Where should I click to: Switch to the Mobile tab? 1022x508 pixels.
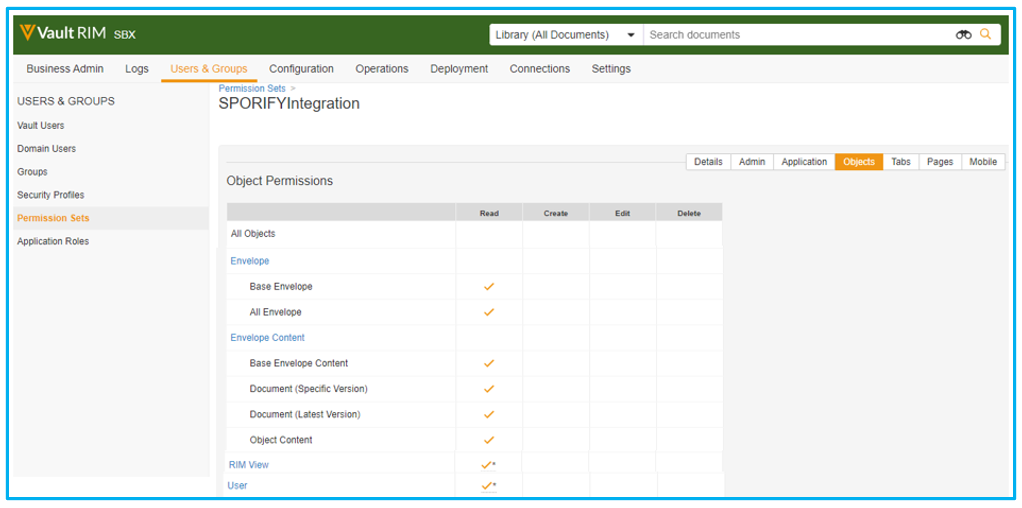click(x=982, y=162)
